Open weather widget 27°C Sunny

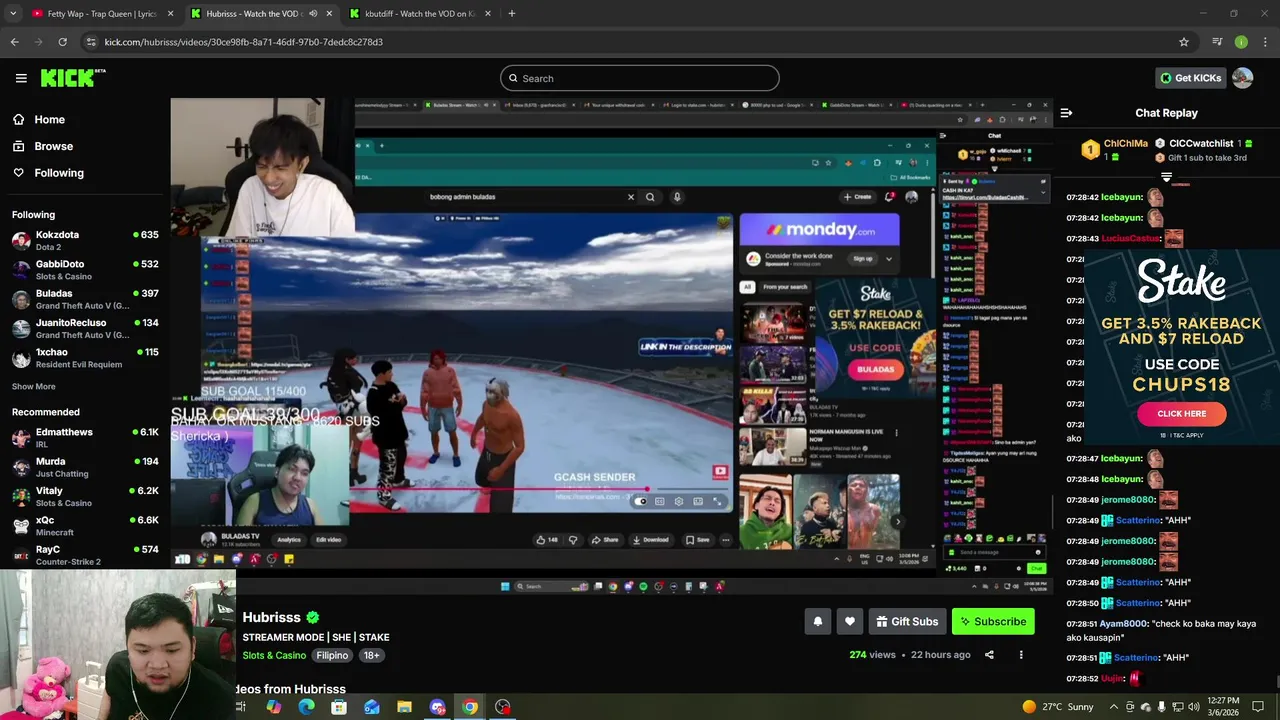1058,707
